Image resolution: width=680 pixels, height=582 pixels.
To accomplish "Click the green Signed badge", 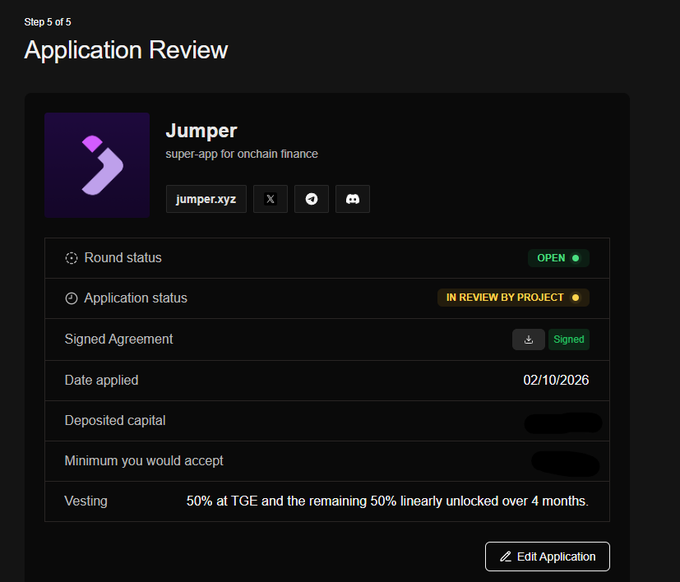I will (x=569, y=339).
